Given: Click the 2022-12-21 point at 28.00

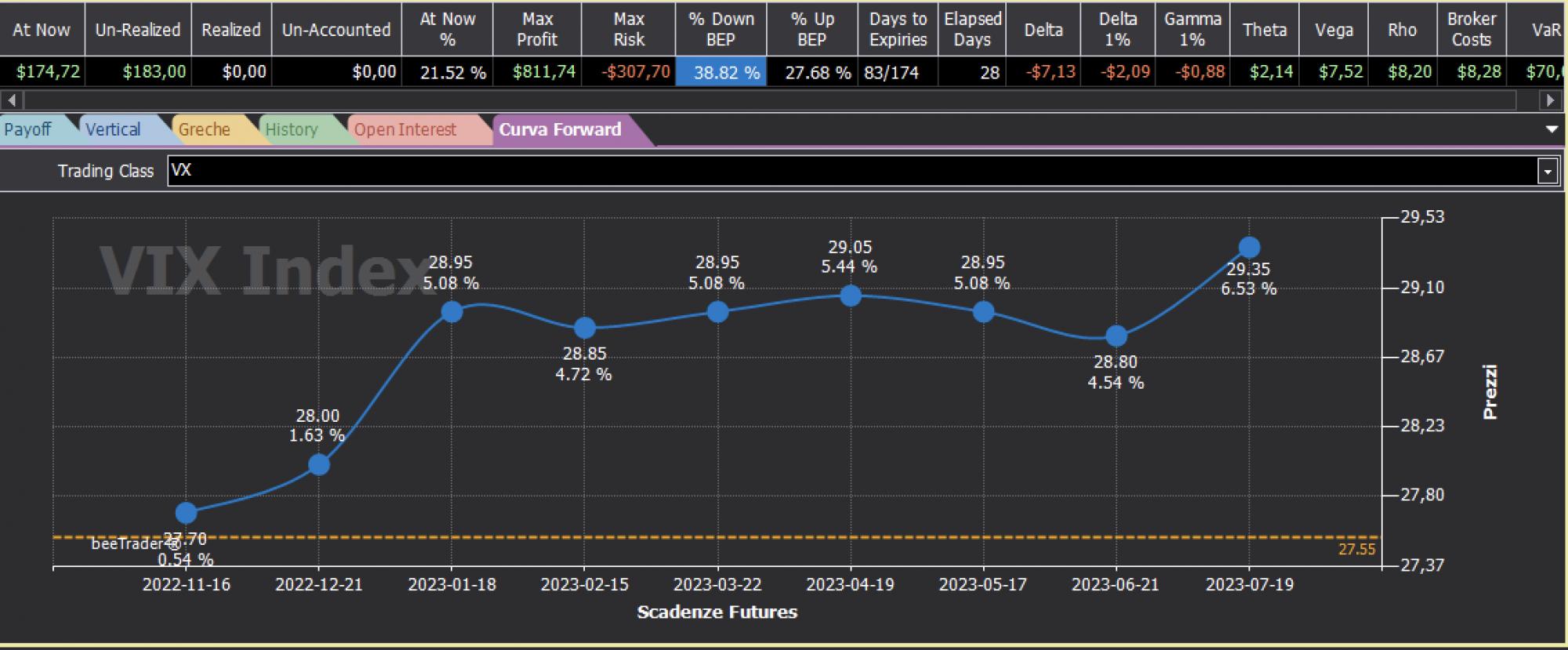Looking at the screenshot, I should pyautogui.click(x=319, y=465).
